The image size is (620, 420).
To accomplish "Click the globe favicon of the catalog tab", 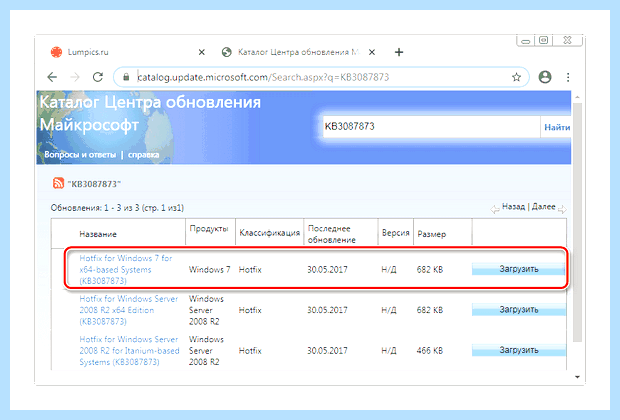I will tap(227, 52).
